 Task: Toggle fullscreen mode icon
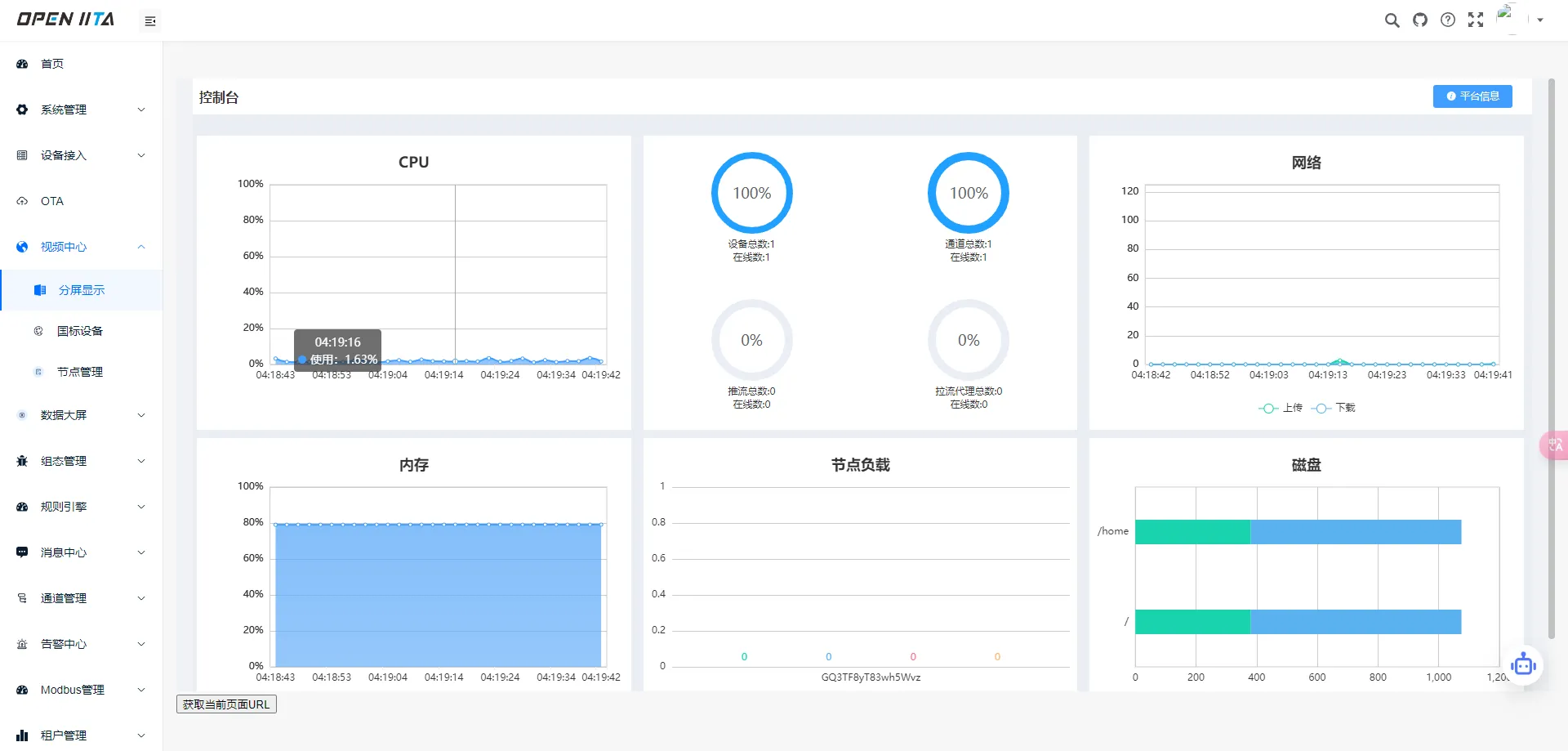click(x=1476, y=20)
